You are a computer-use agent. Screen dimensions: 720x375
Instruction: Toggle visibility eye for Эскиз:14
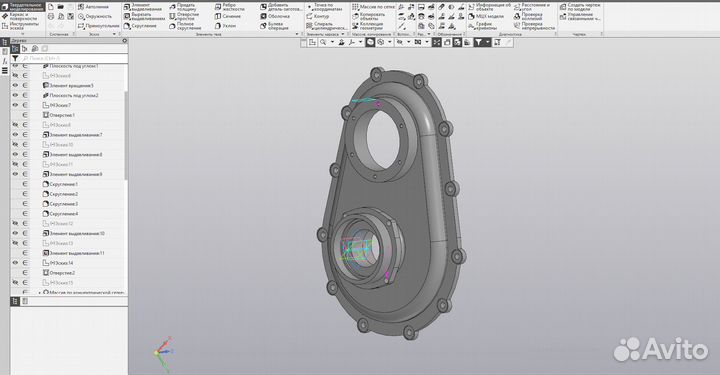coord(15,263)
